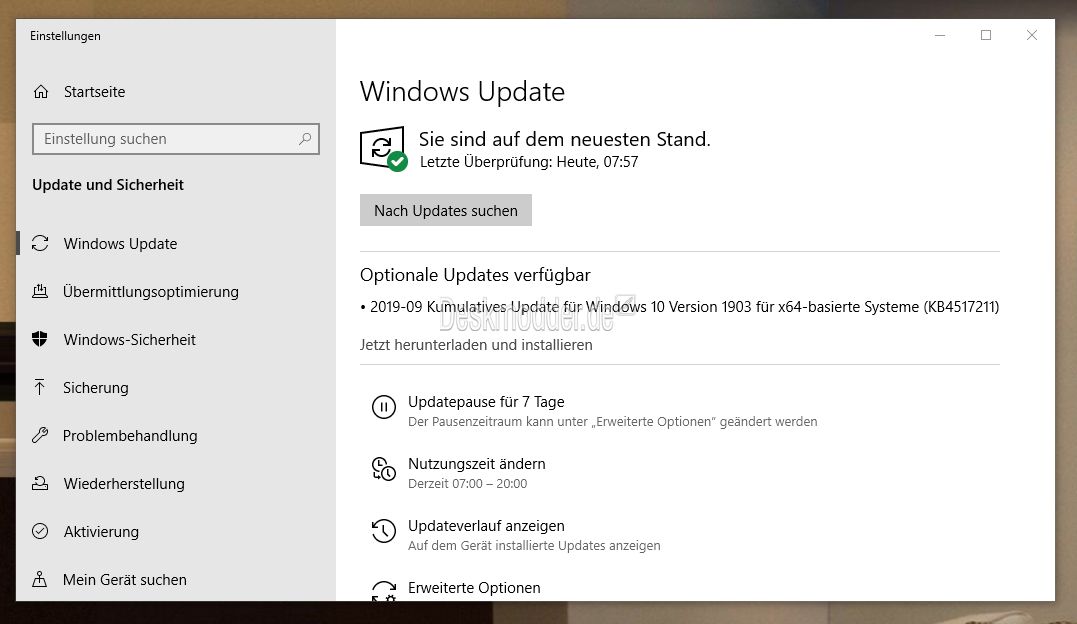
Task: Maximize the Einstellungen window
Action: [x=986, y=35]
